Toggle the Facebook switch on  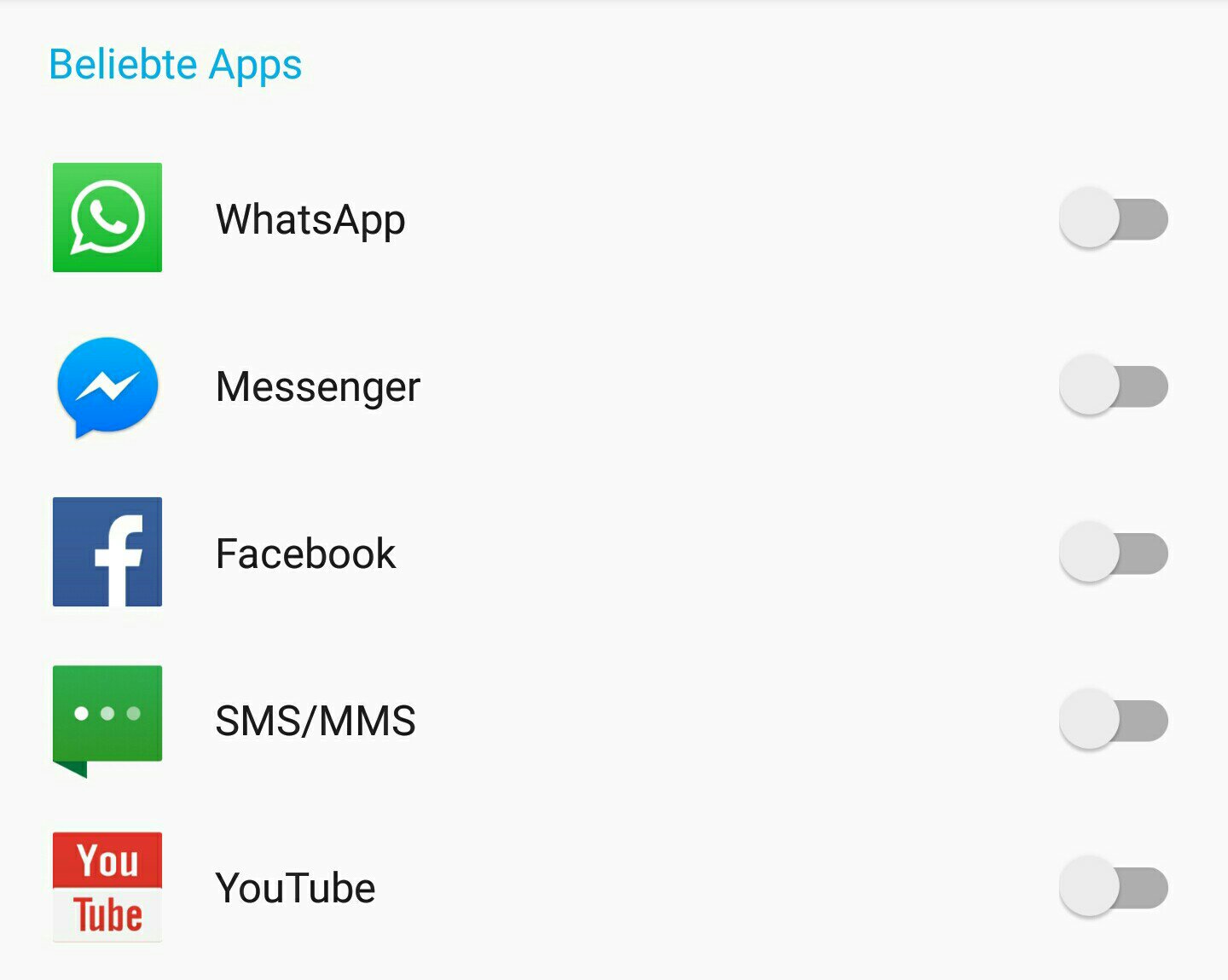coord(1113,554)
